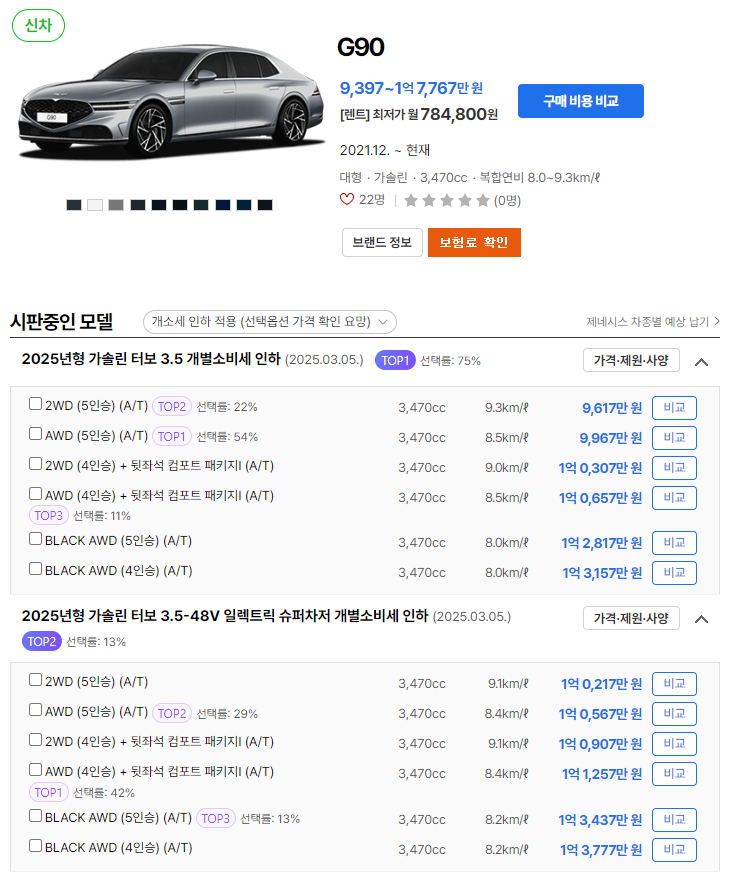Click the 신차 badge
This screenshot has height=877, width=738.
pyautogui.click(x=39, y=26)
